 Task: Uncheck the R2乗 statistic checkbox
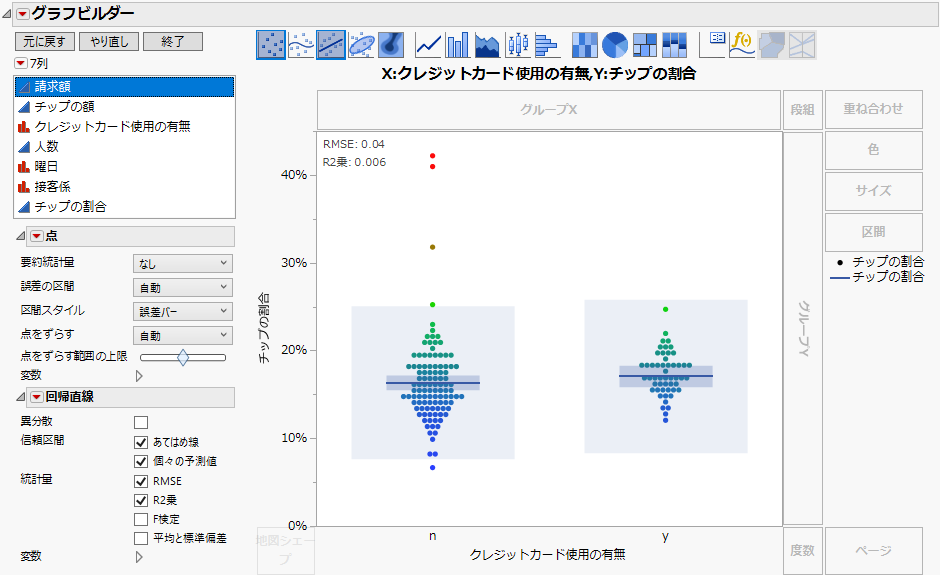coord(141,500)
